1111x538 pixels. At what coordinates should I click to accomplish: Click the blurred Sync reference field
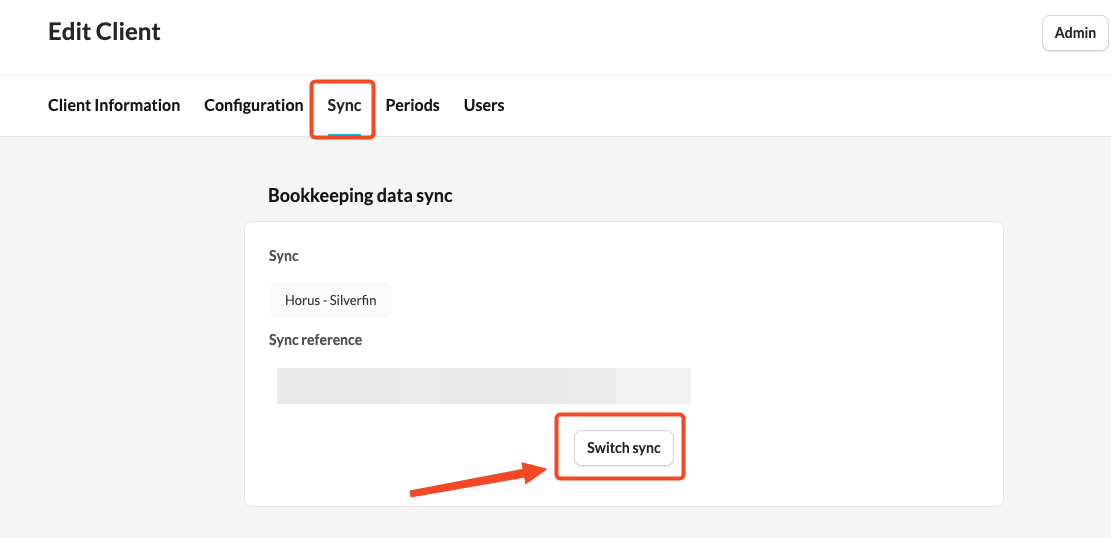point(483,386)
